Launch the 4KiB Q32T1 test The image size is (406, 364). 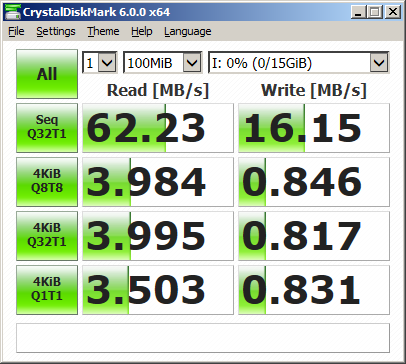pyautogui.click(x=47, y=236)
